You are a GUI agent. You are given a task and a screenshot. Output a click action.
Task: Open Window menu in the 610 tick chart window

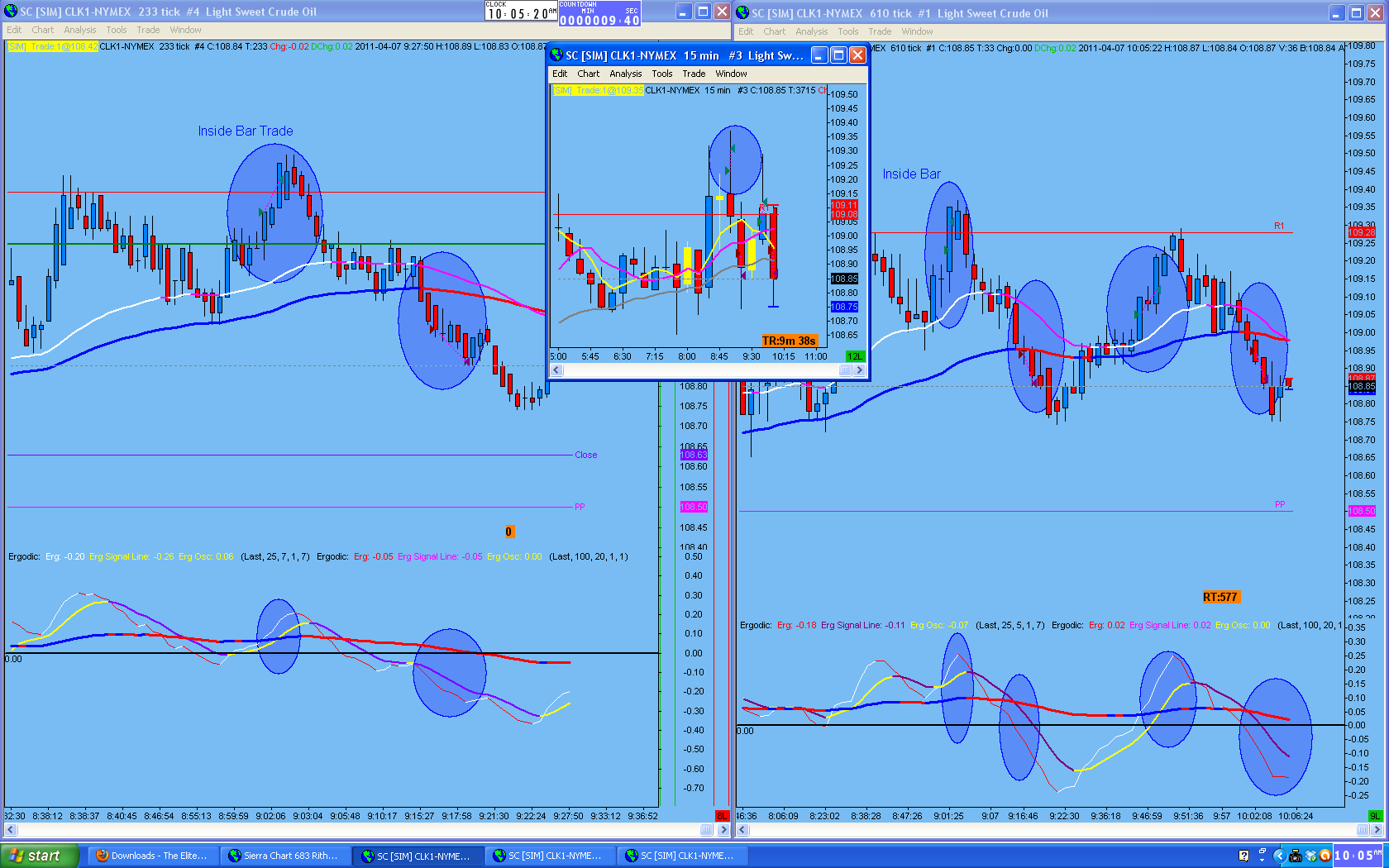coord(917,31)
